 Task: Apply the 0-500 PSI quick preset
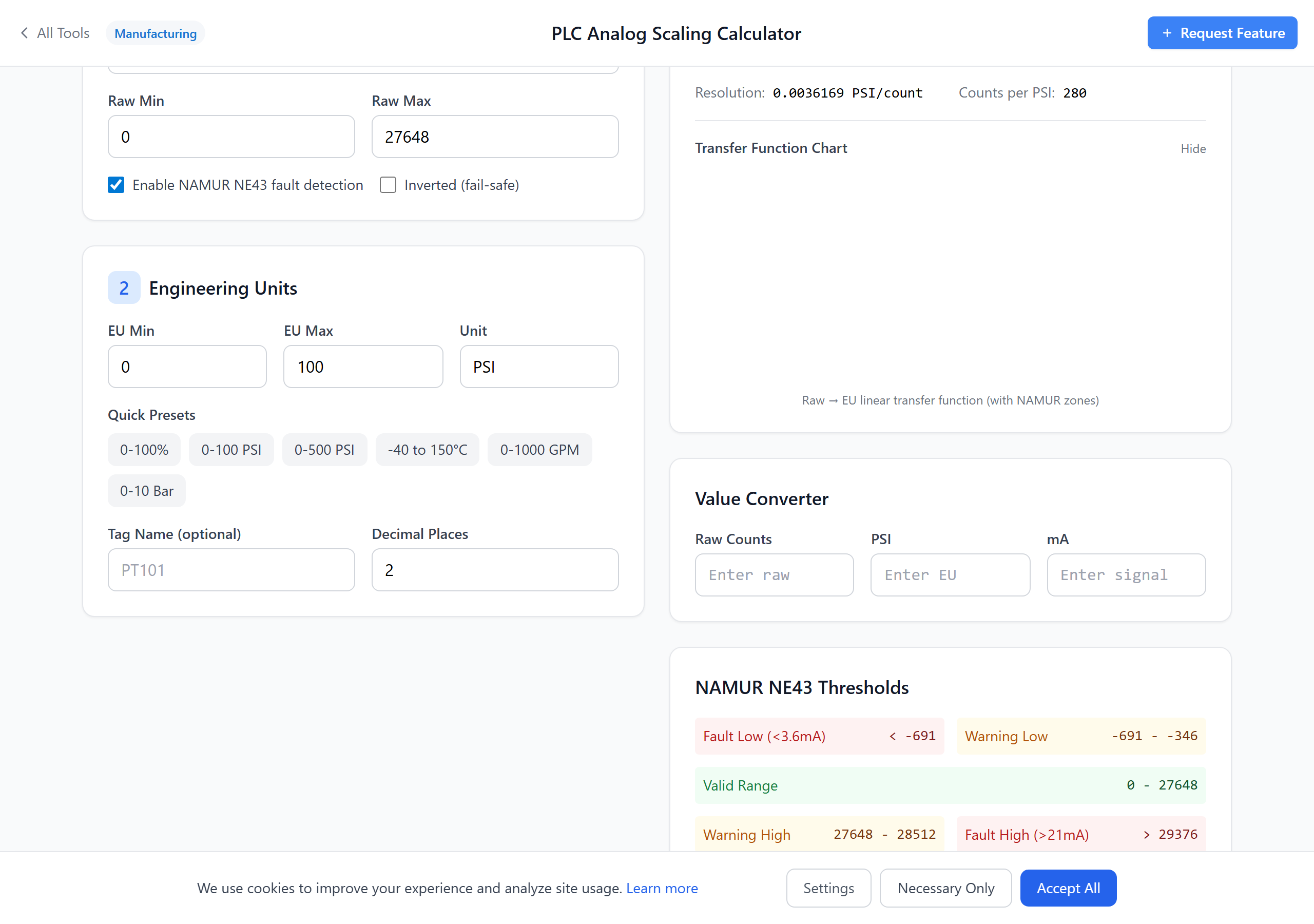click(324, 450)
